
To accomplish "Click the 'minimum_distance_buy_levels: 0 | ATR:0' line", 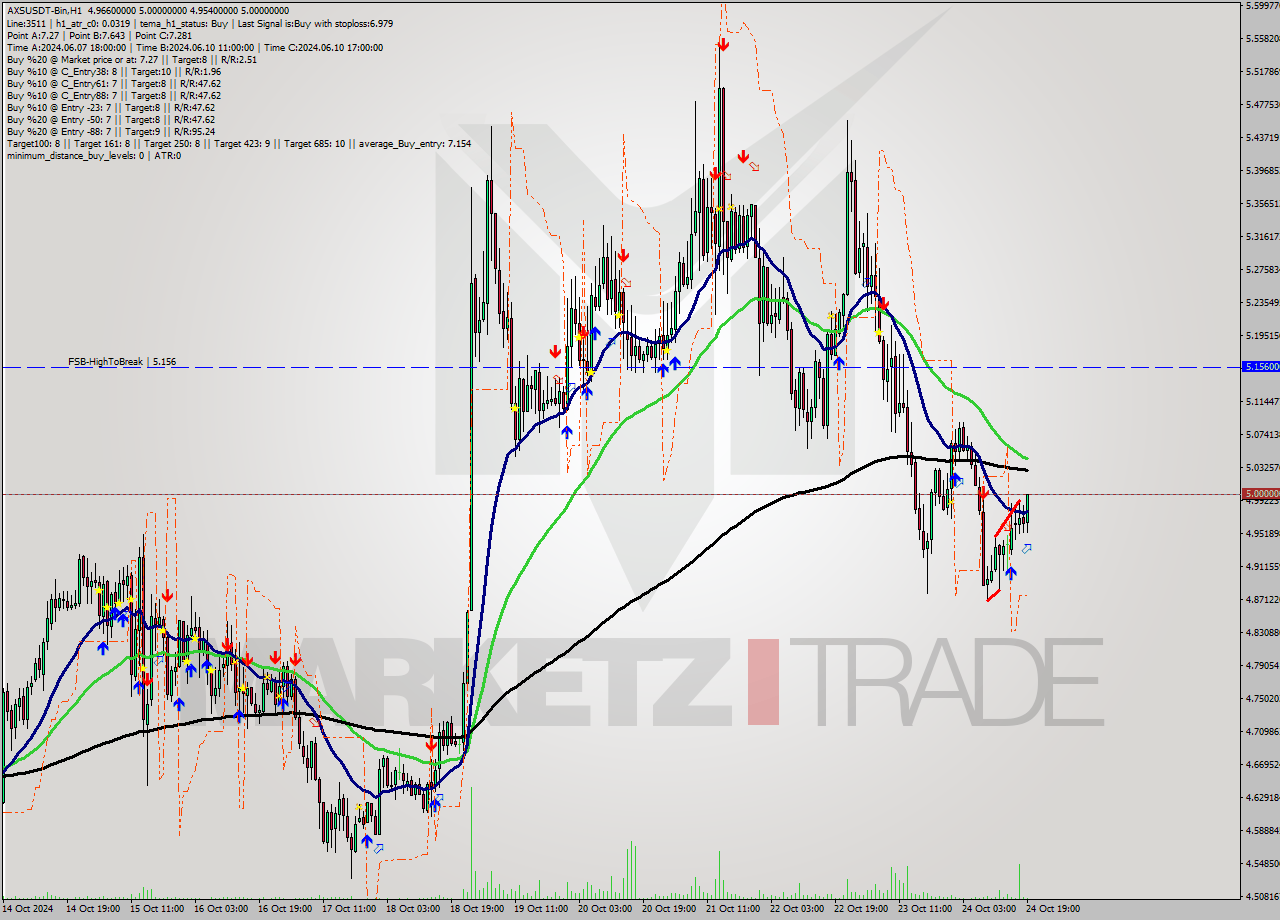I will pos(93,155).
